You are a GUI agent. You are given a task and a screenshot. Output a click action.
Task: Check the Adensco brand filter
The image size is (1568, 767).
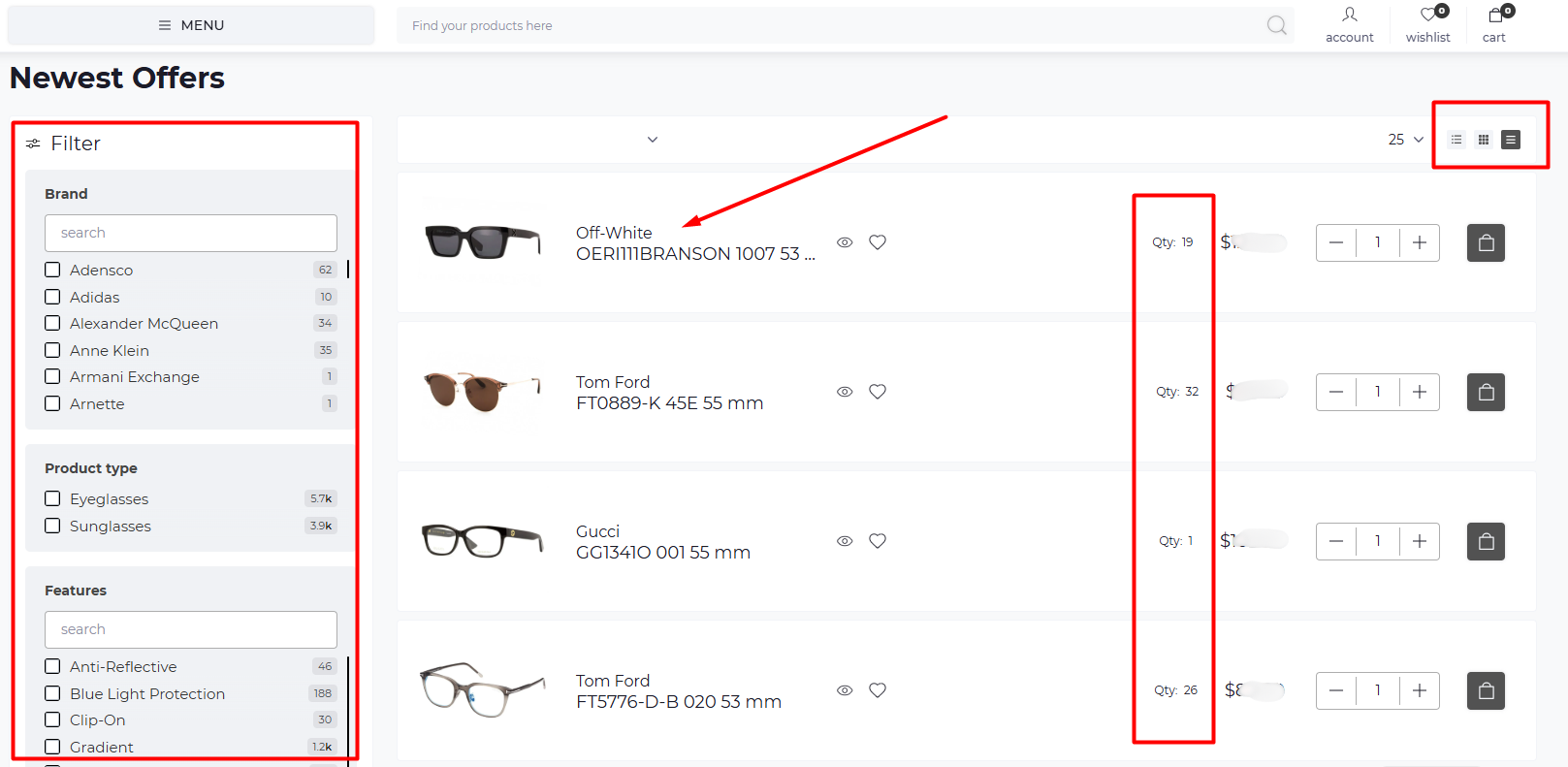pos(52,270)
